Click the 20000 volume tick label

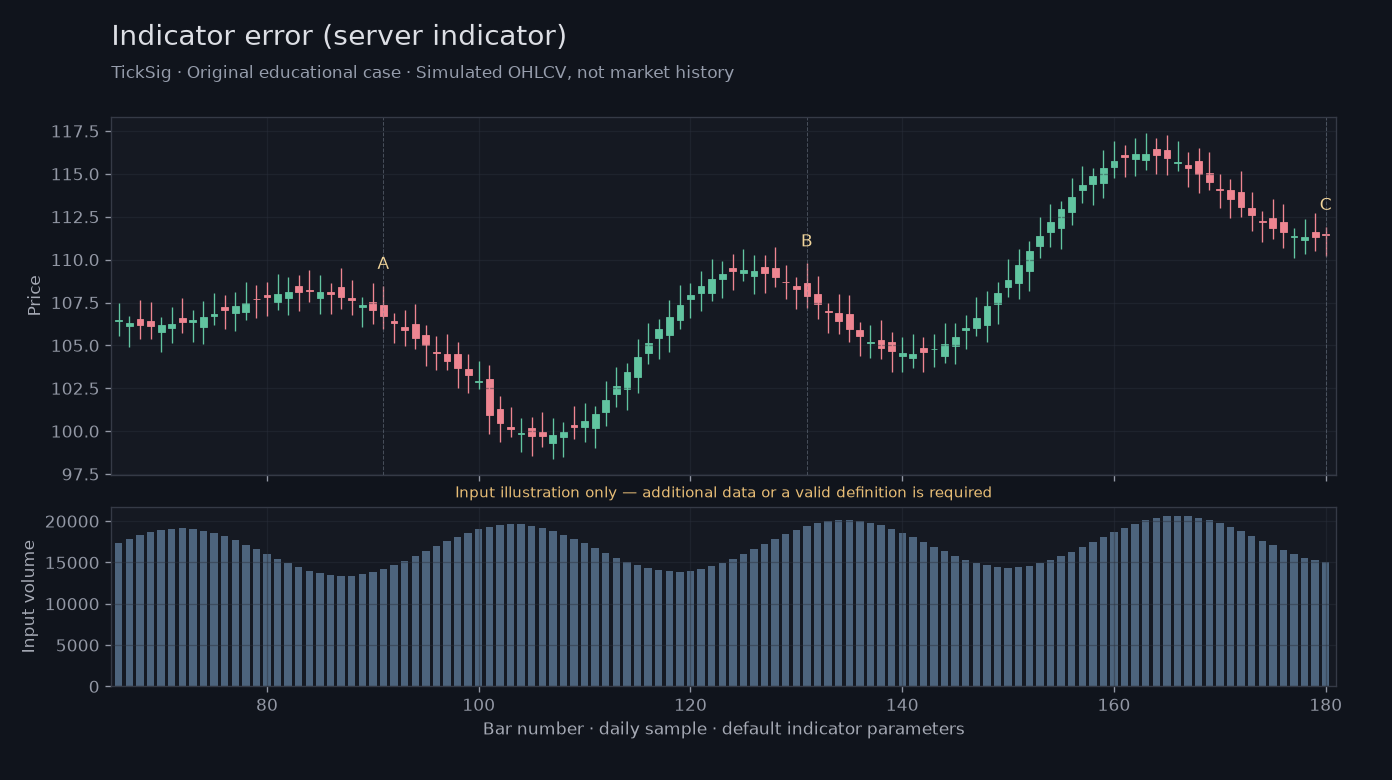tap(74, 522)
